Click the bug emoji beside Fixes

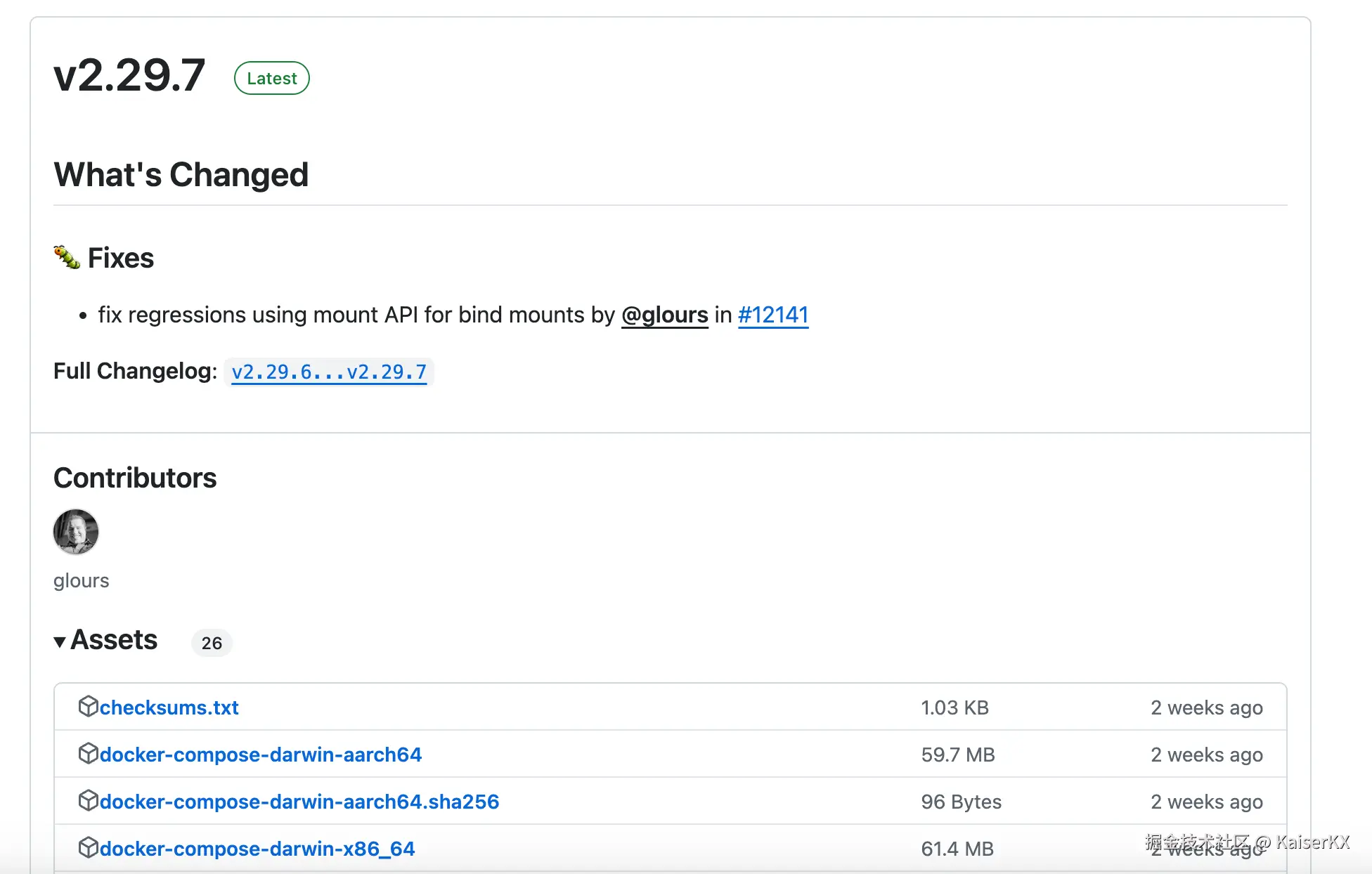(x=67, y=257)
